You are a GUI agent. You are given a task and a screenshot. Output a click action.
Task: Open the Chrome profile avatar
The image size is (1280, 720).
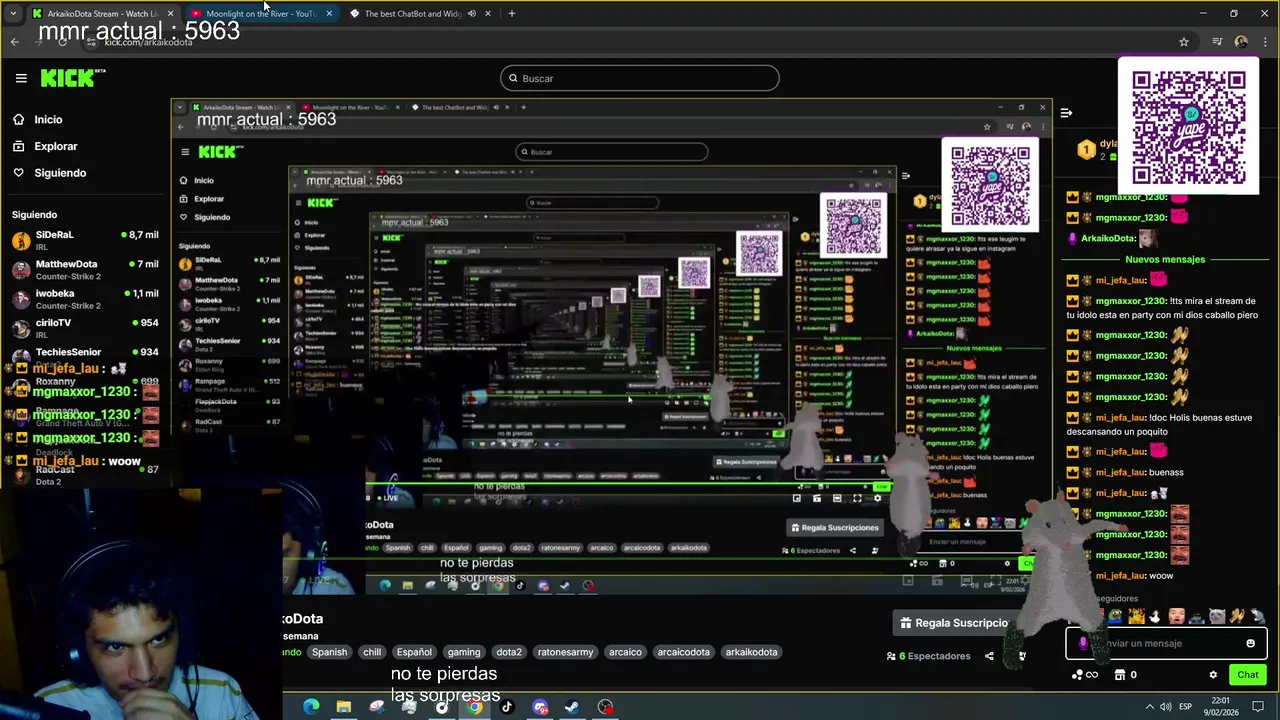click(x=1241, y=42)
